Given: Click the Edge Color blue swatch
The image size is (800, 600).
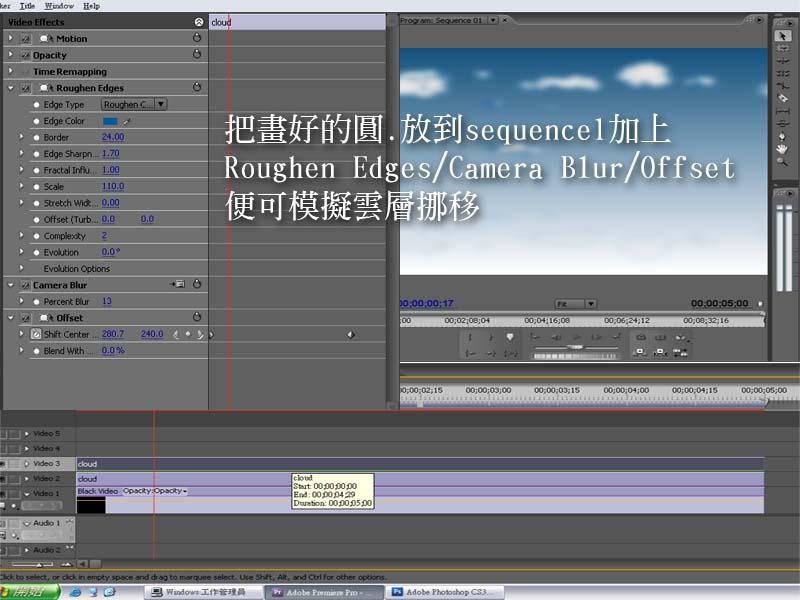Looking at the screenshot, I should [110, 121].
